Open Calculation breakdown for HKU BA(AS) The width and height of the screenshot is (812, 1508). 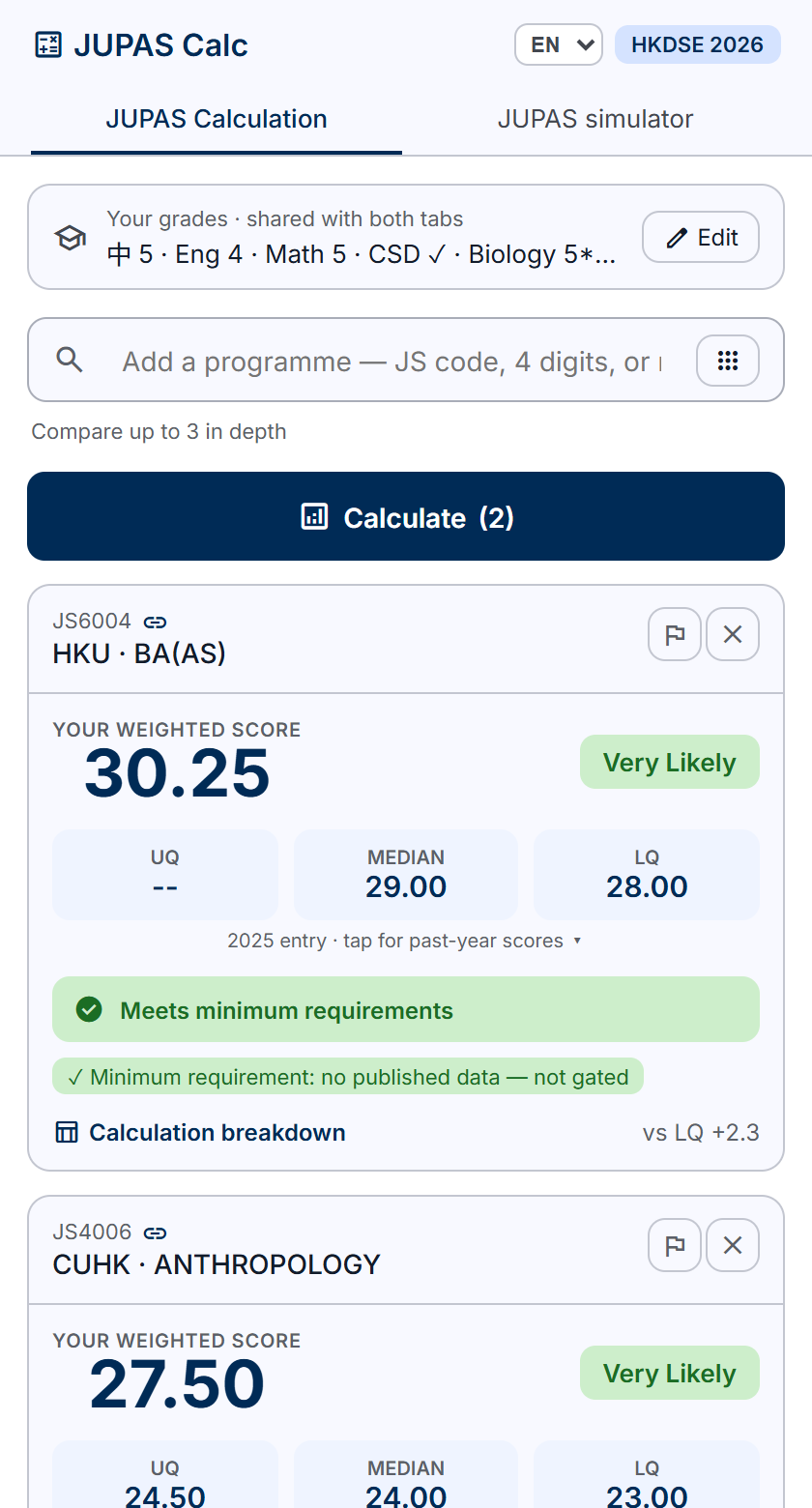201,1132
